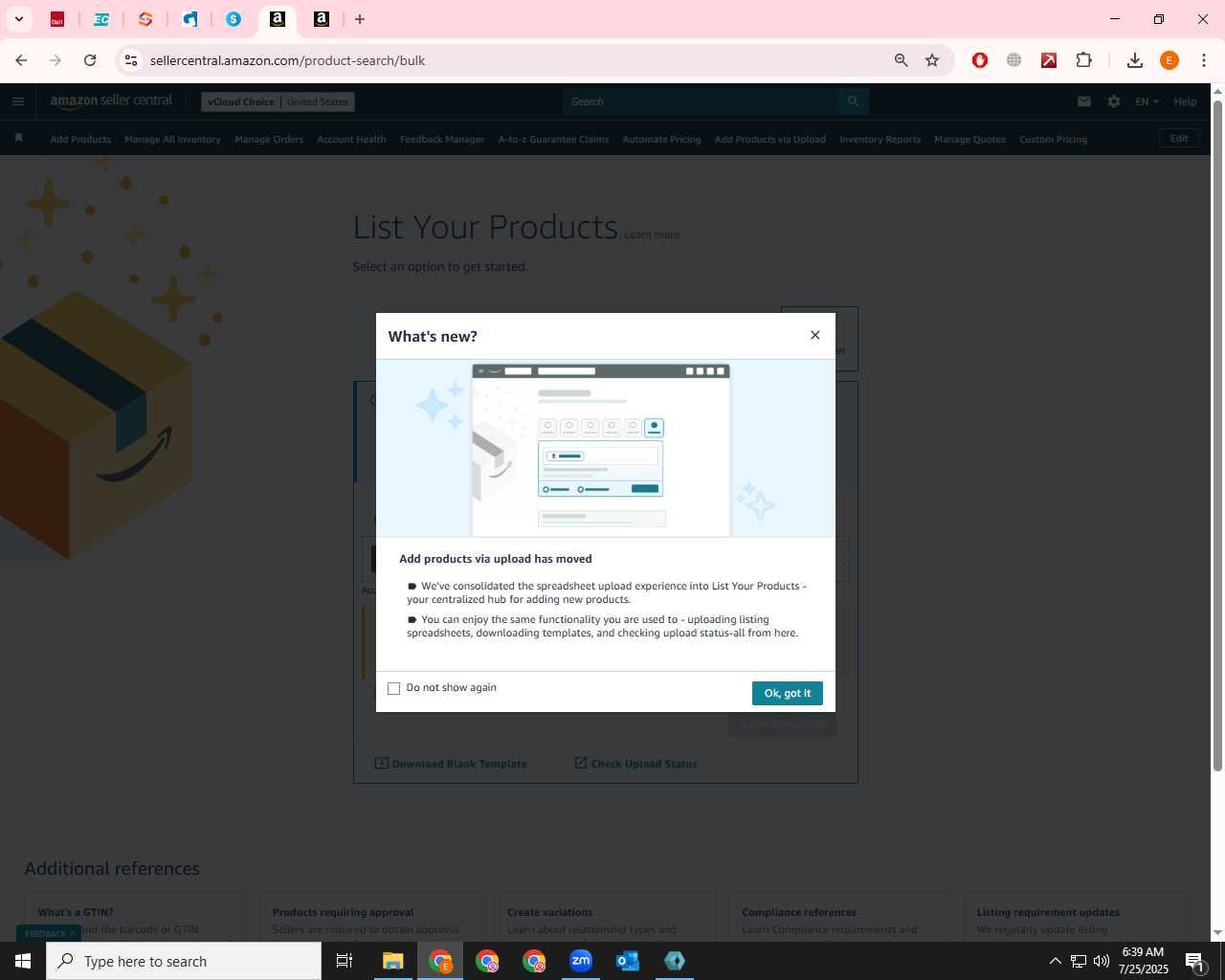Bookmark this page with the star icon
This screenshot has height=980, width=1225.
[932, 60]
